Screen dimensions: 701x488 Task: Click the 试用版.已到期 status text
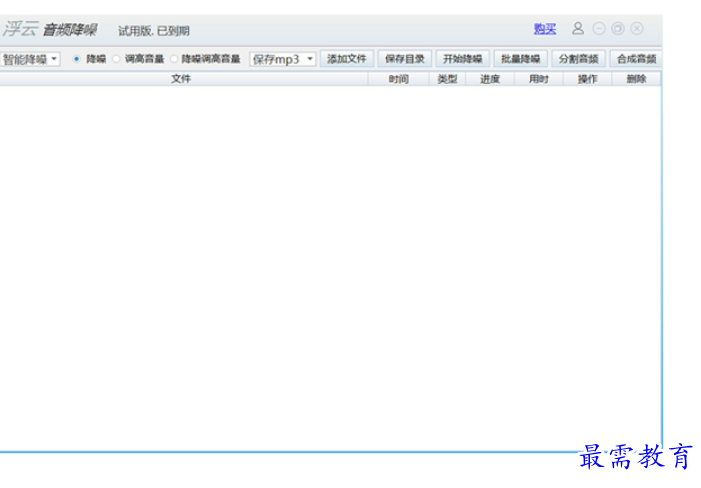pyautogui.click(x=154, y=31)
